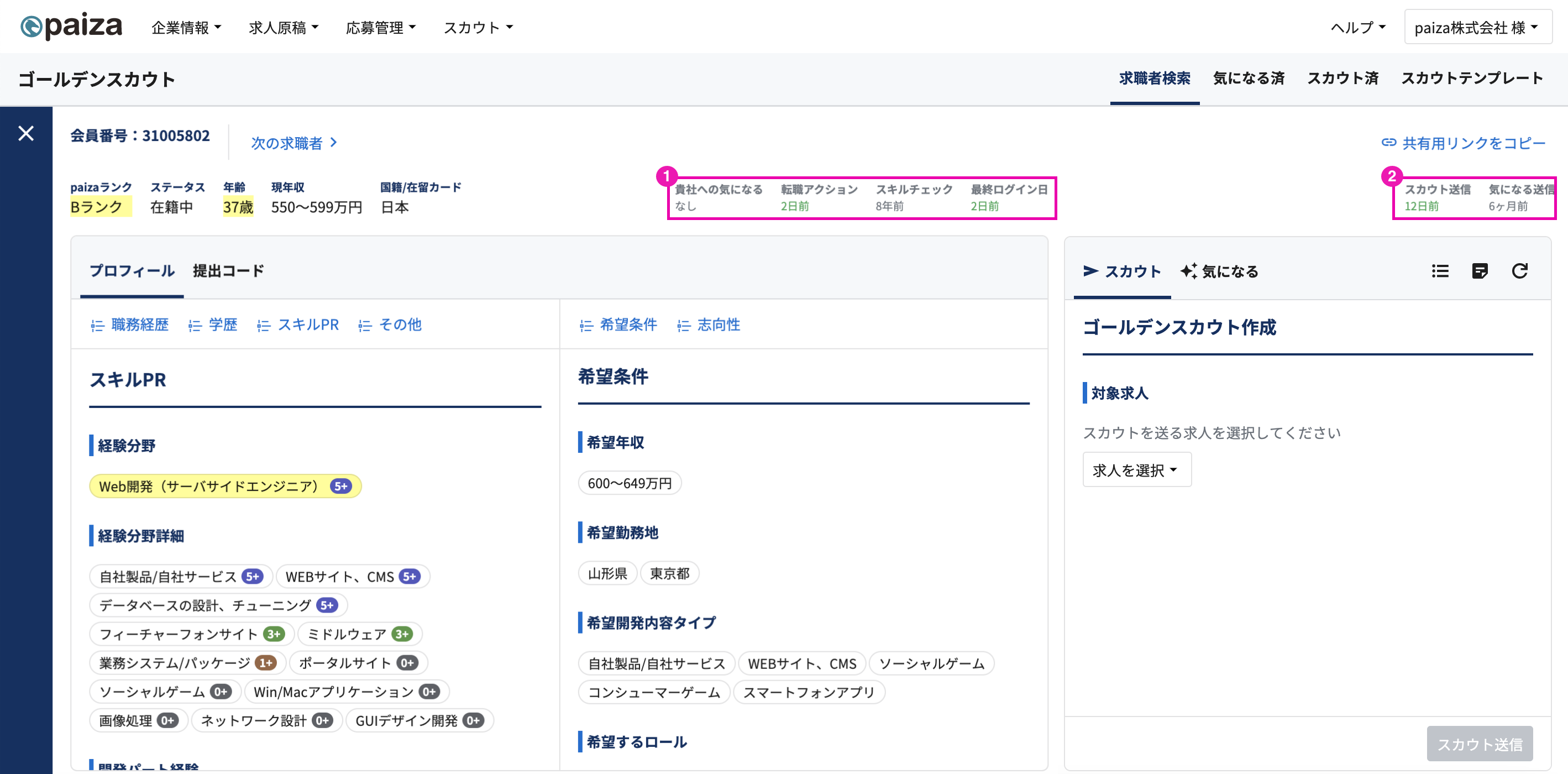The width and height of the screenshot is (1568, 774).
Task: Jump to スキルPR section link
Action: 308,325
